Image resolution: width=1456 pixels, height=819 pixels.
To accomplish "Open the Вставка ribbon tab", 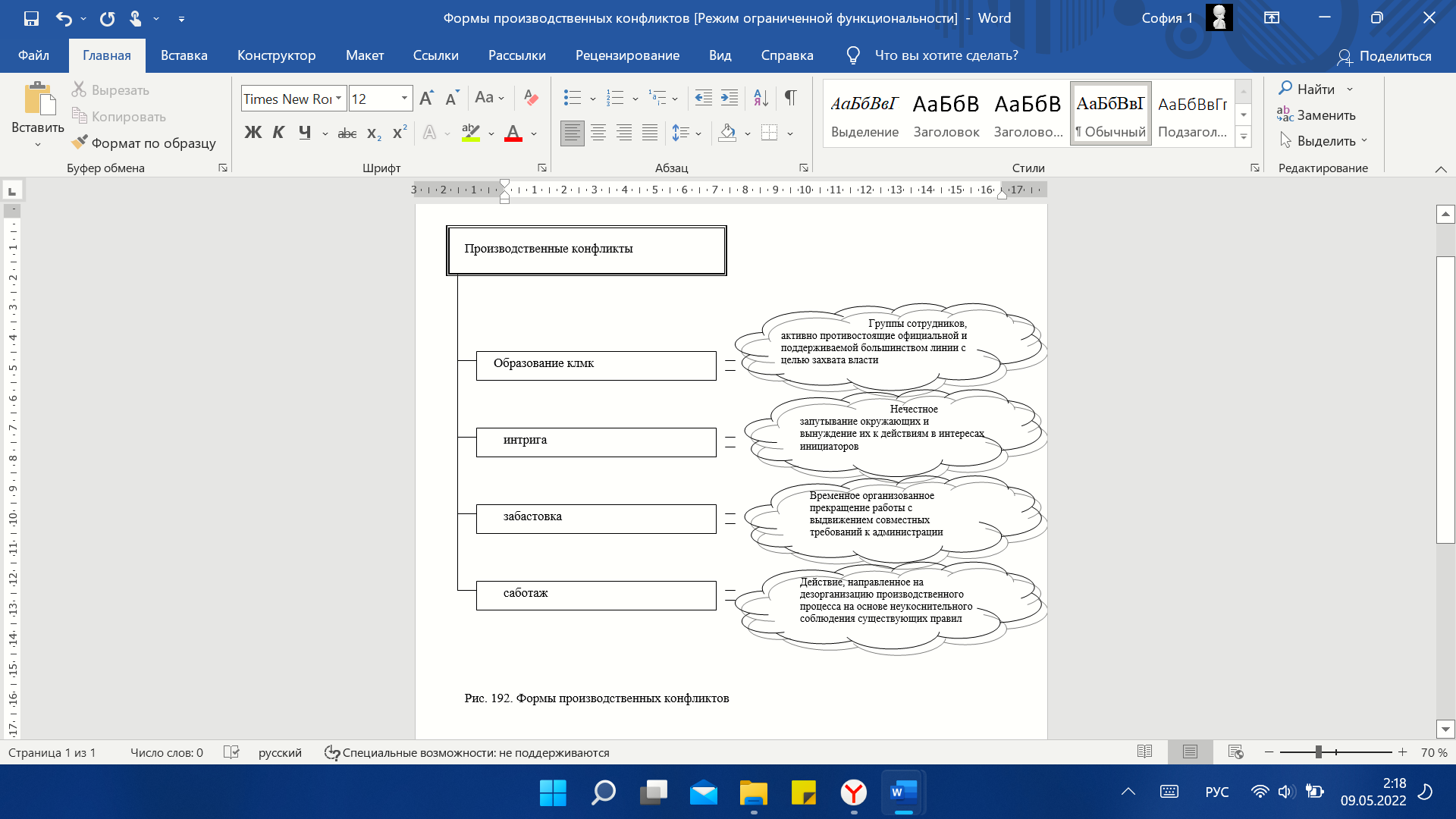I will (x=184, y=55).
